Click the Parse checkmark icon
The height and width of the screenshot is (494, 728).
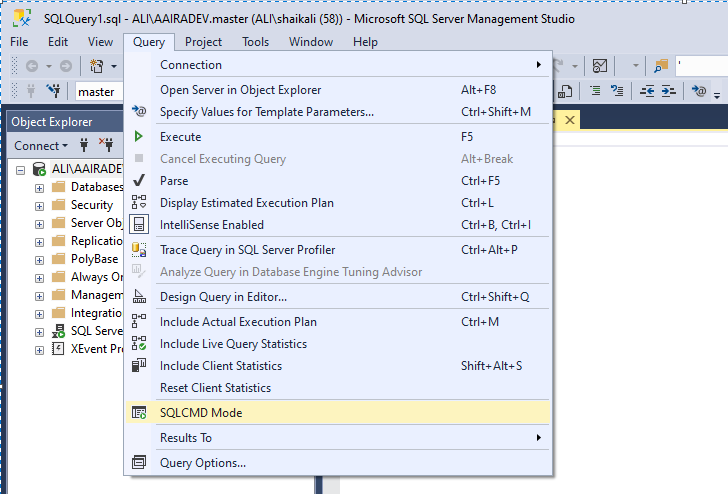[138, 180]
